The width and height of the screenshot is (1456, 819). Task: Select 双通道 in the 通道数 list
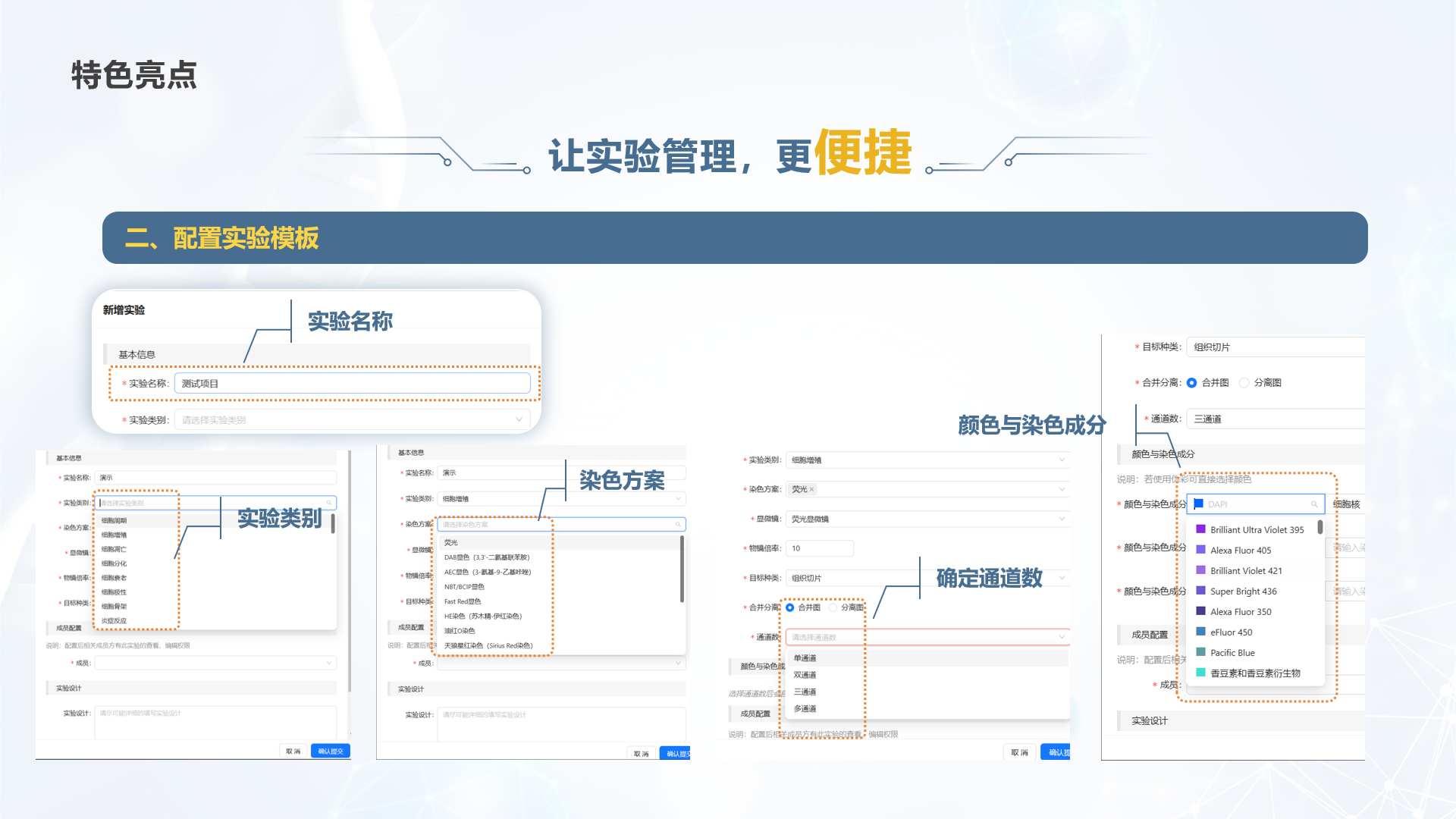pos(805,675)
